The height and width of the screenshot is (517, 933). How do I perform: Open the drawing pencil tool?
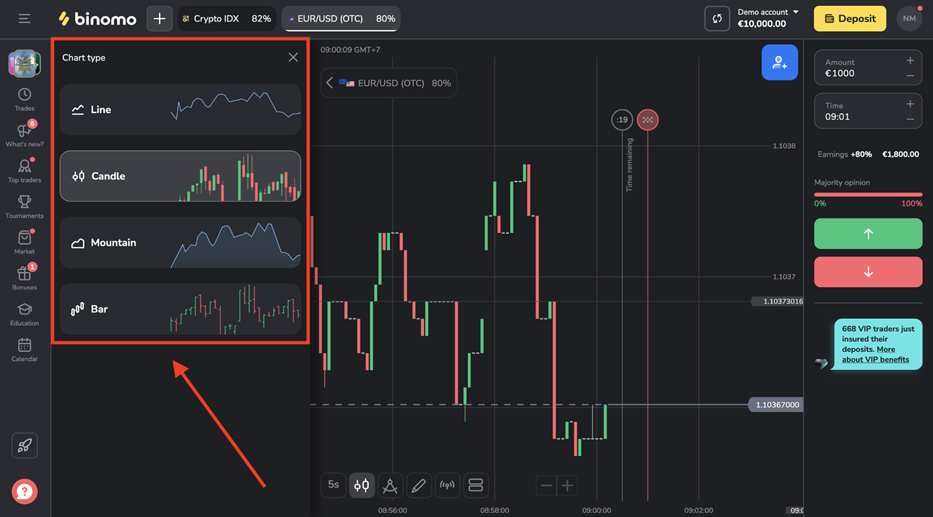[x=418, y=485]
